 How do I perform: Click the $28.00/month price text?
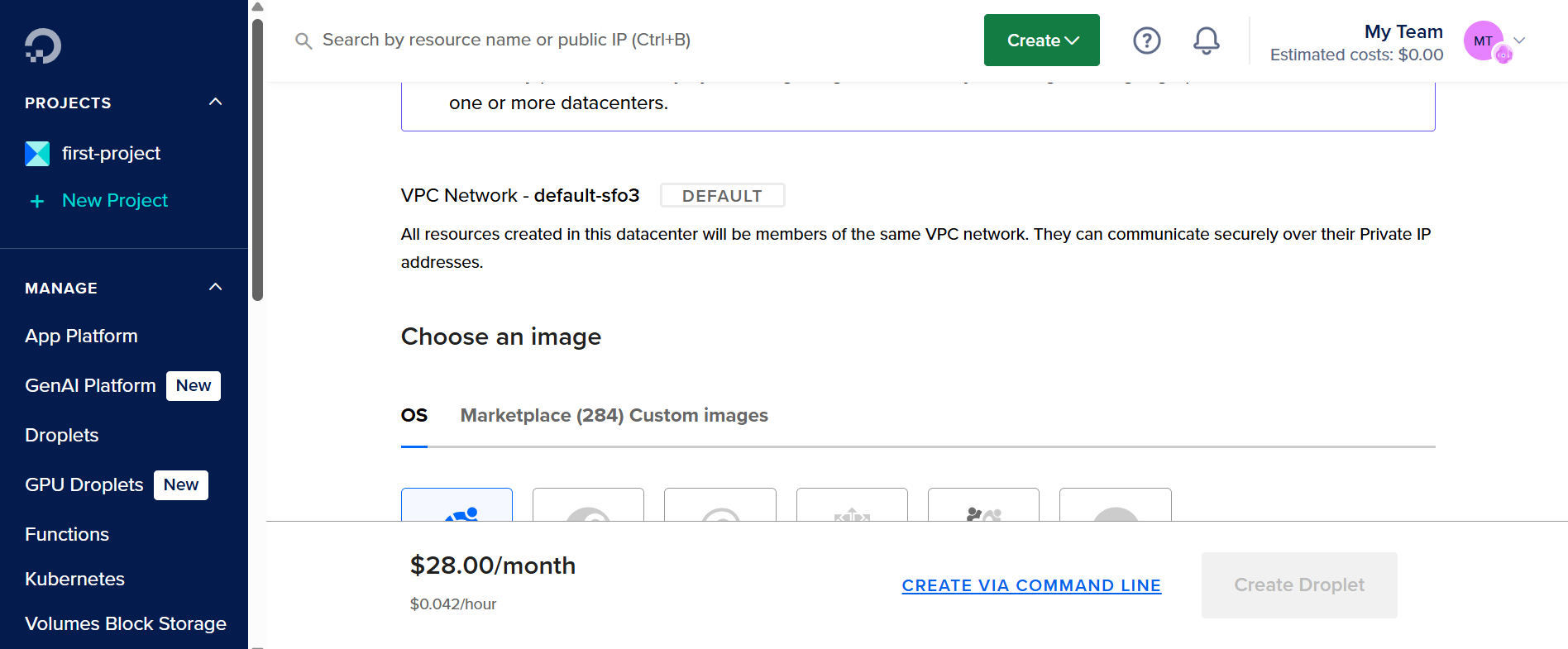pos(493,565)
